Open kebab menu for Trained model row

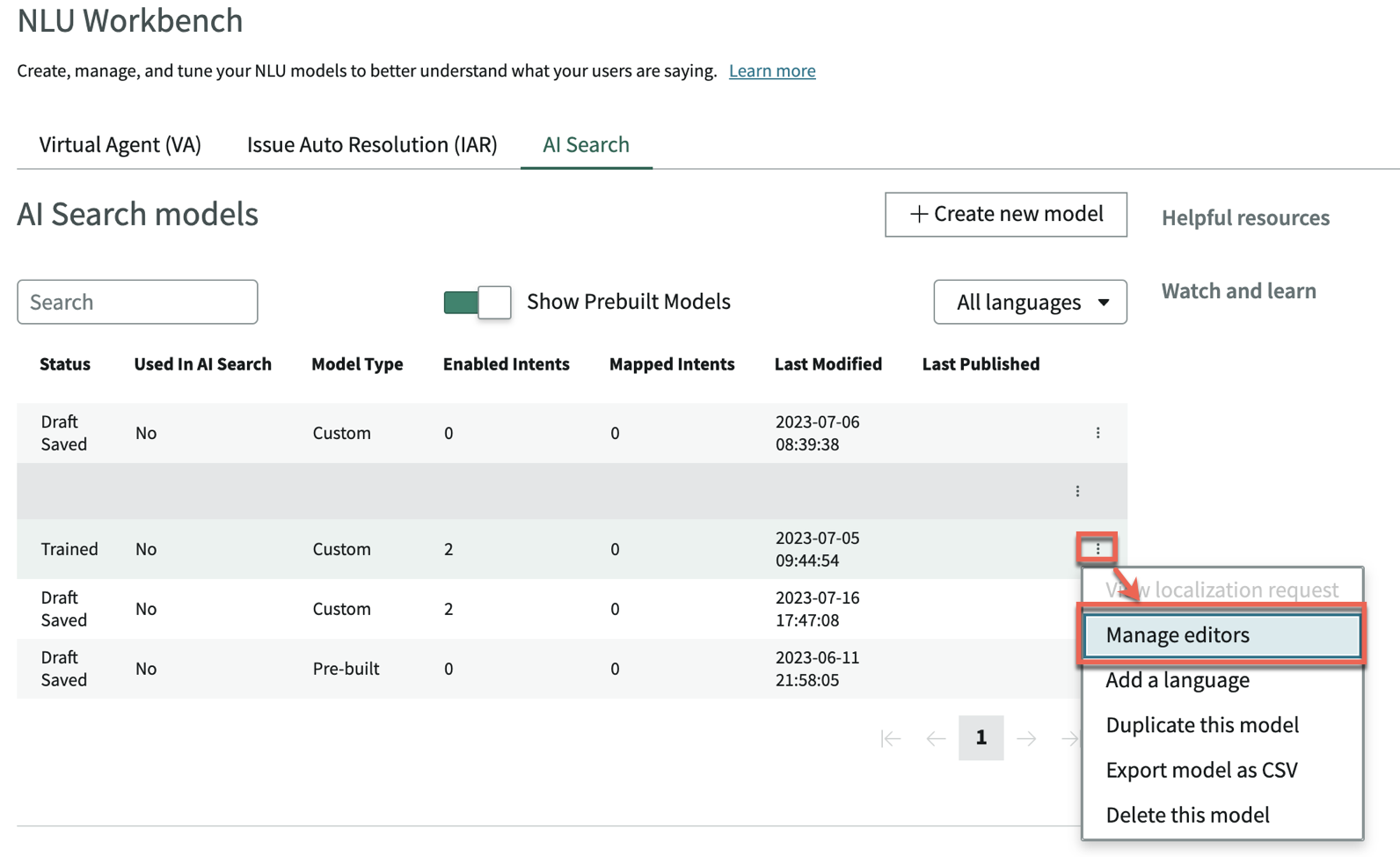coord(1097,549)
